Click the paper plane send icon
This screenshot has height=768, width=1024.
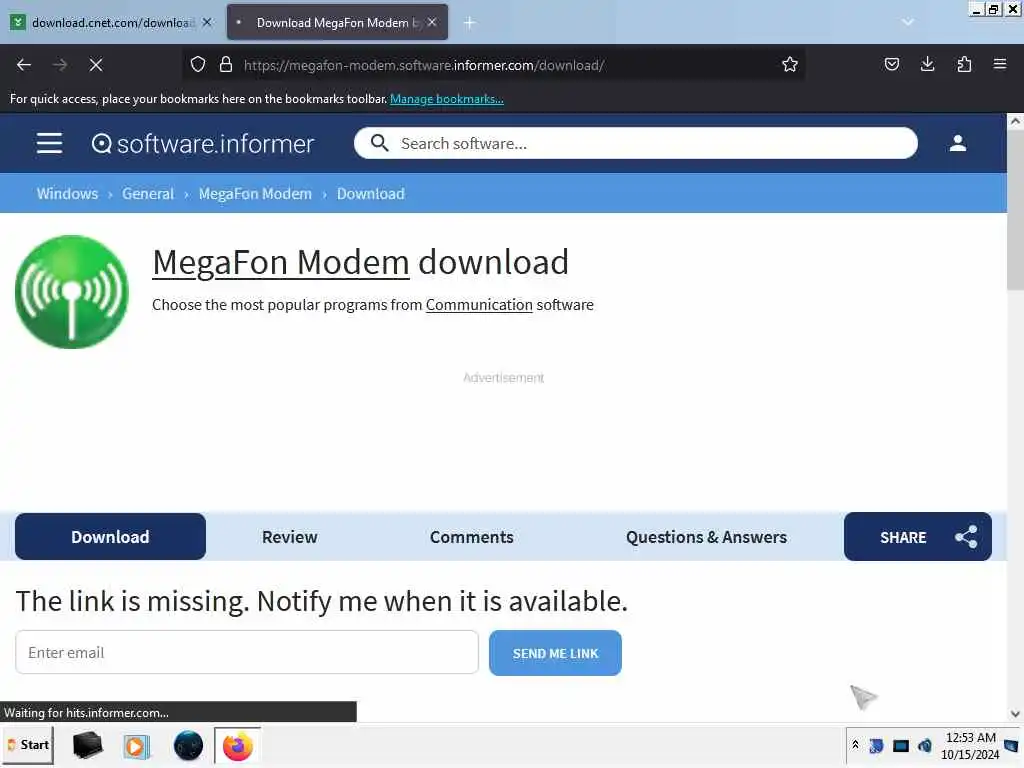(x=863, y=697)
